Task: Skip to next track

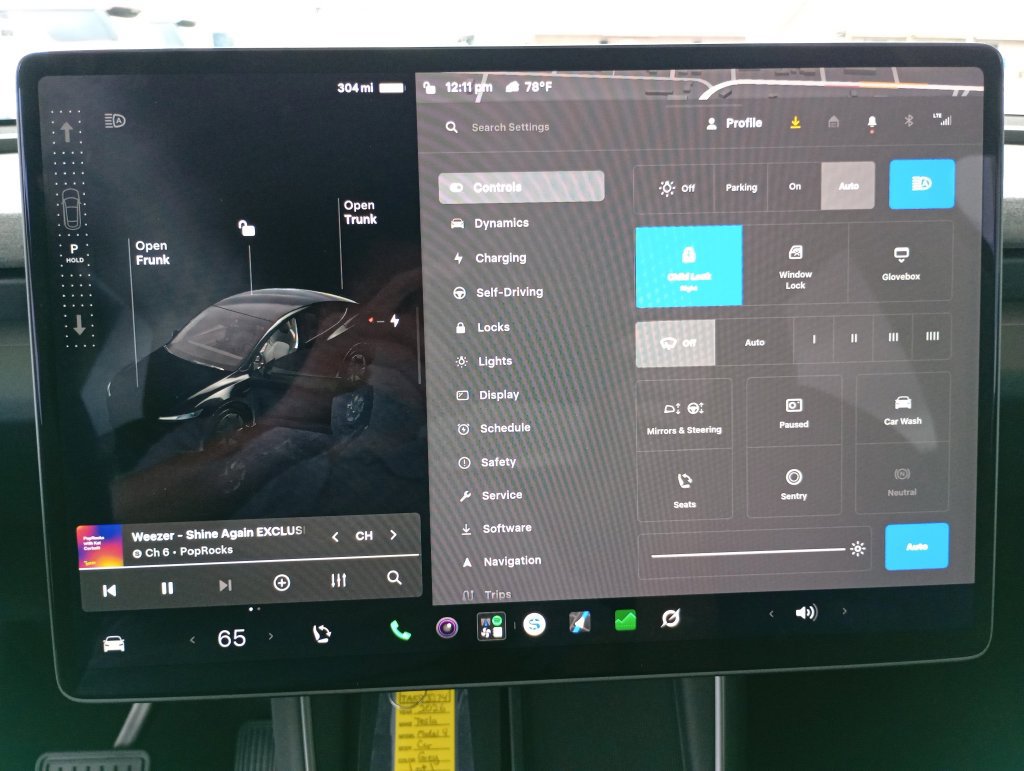Action: [x=225, y=585]
